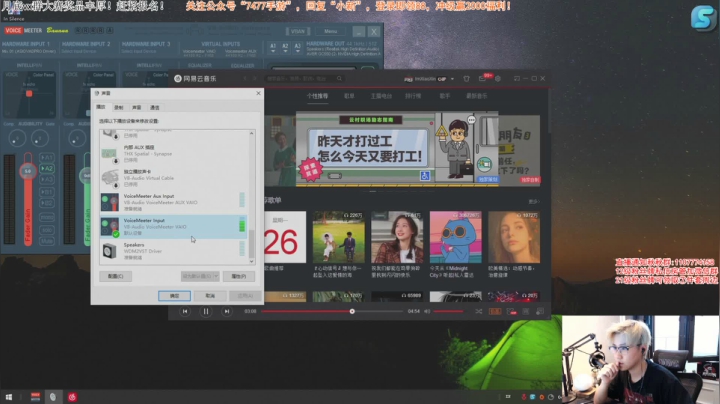The height and width of the screenshot is (404, 720).
Task: Open the A2 hardware out dropdown in Voicemeeter
Action: 285,48
